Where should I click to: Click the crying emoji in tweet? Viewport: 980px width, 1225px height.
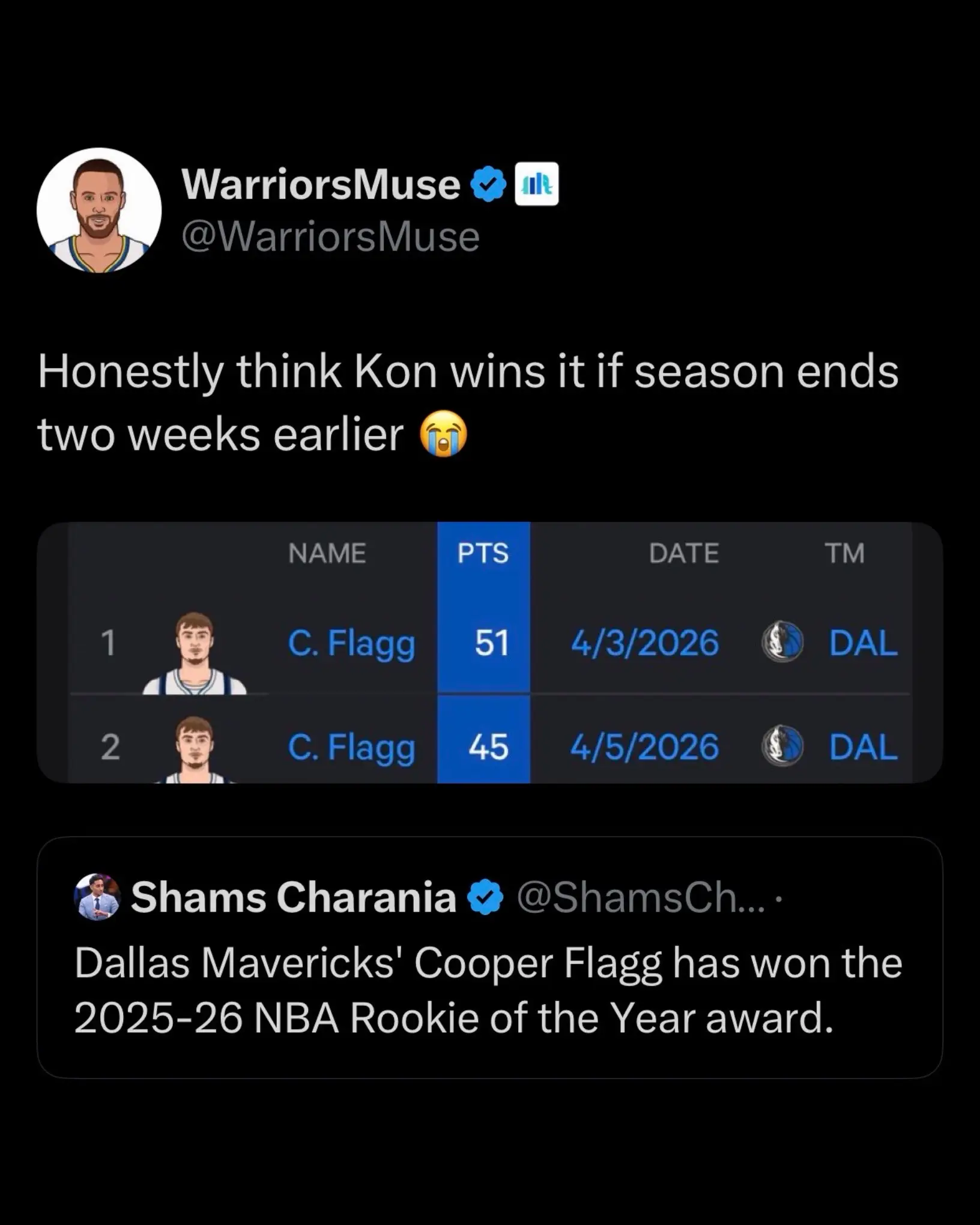(x=444, y=434)
